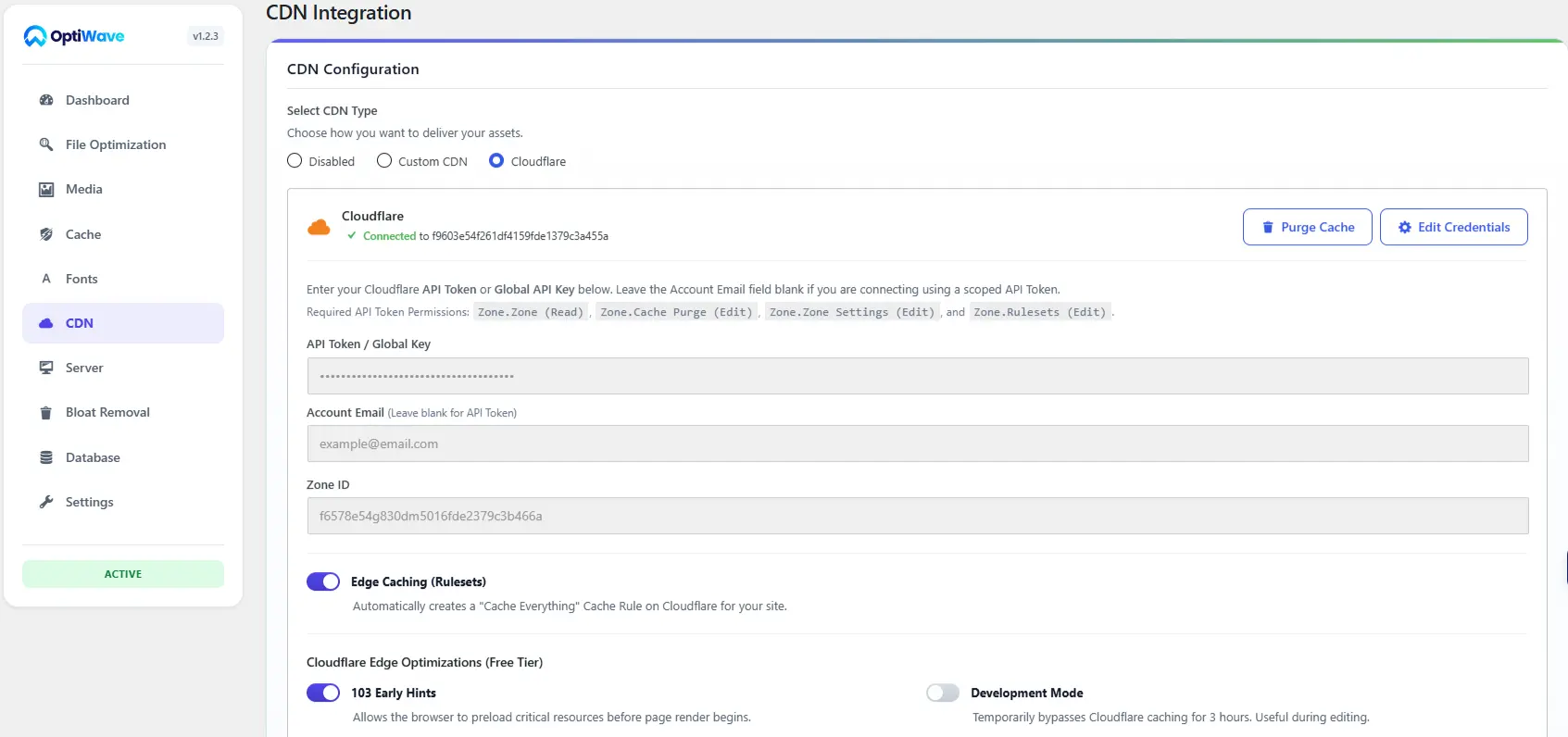Click the Zone.Rulesets (Edit) permission tag

[x=1039, y=312]
